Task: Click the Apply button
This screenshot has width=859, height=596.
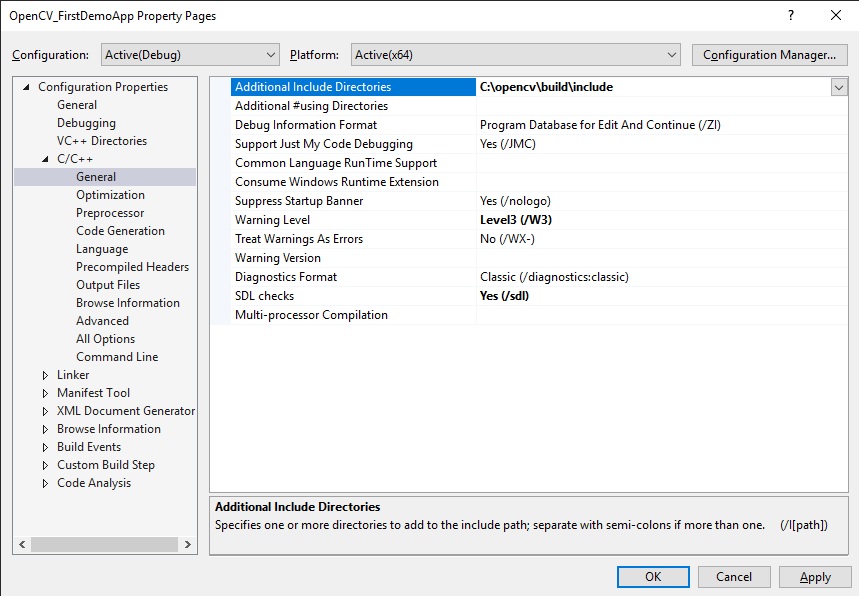Action: pos(815,576)
